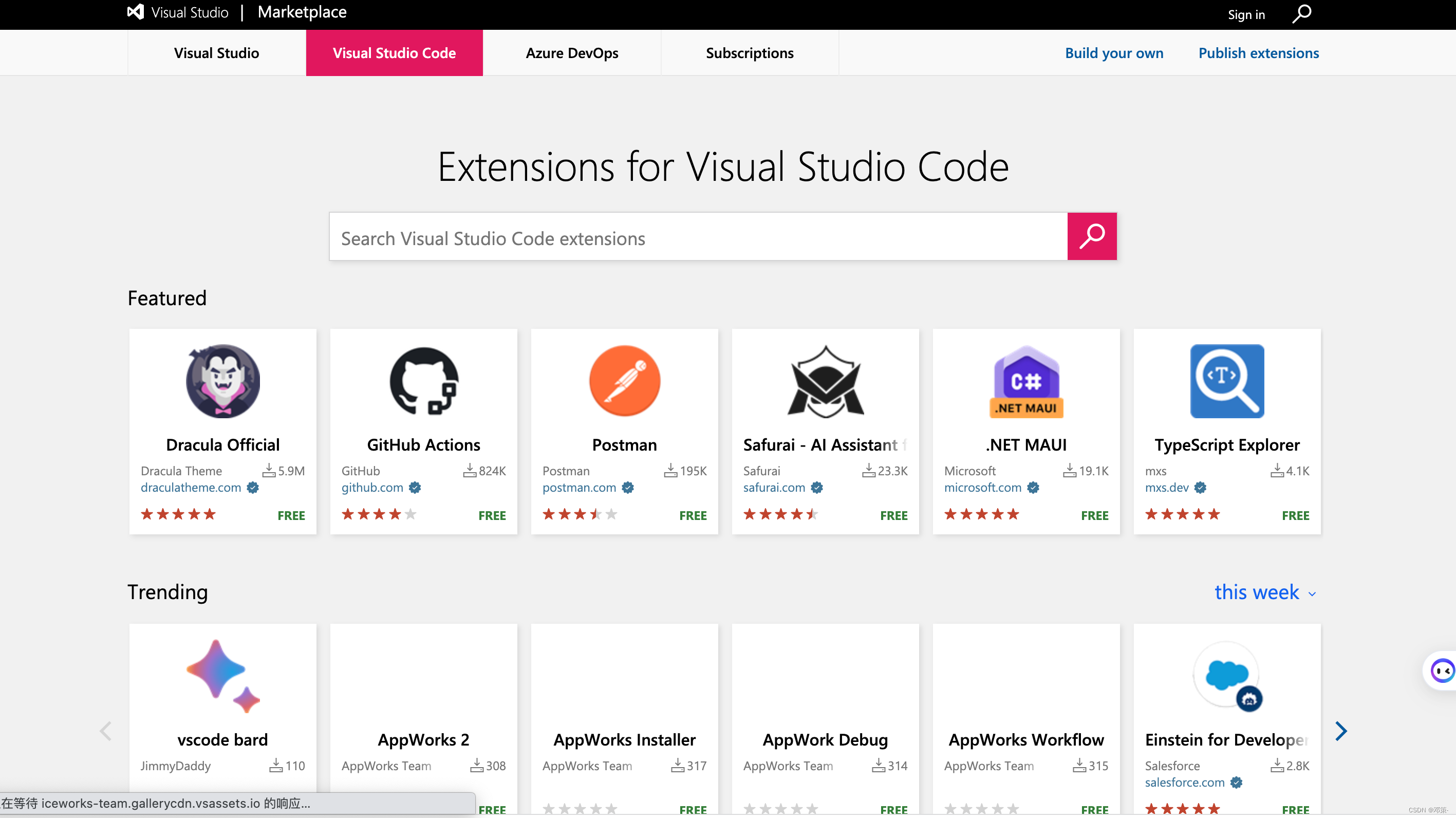Click the Sign in link
This screenshot has width=1456, height=818.
(x=1246, y=14)
